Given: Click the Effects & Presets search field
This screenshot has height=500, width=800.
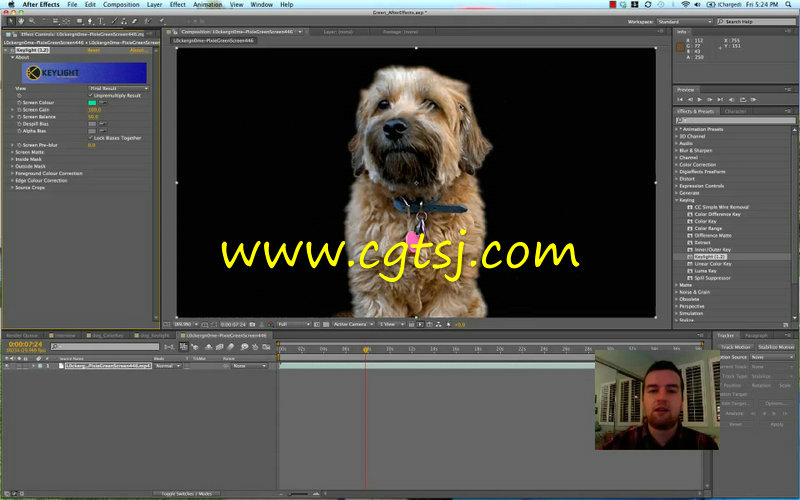Looking at the screenshot, I should tap(735, 120).
